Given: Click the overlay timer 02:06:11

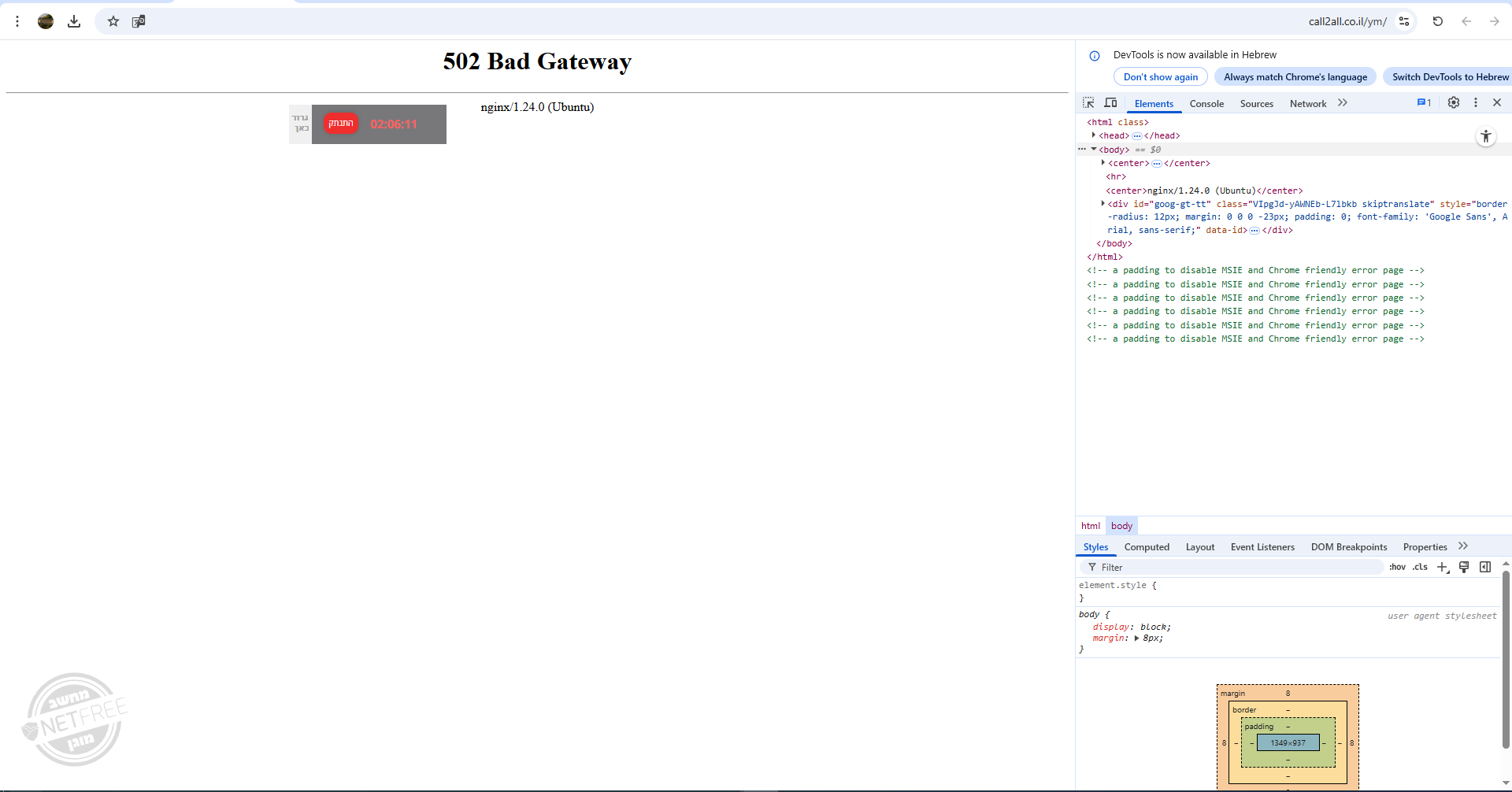Looking at the screenshot, I should coord(394,124).
